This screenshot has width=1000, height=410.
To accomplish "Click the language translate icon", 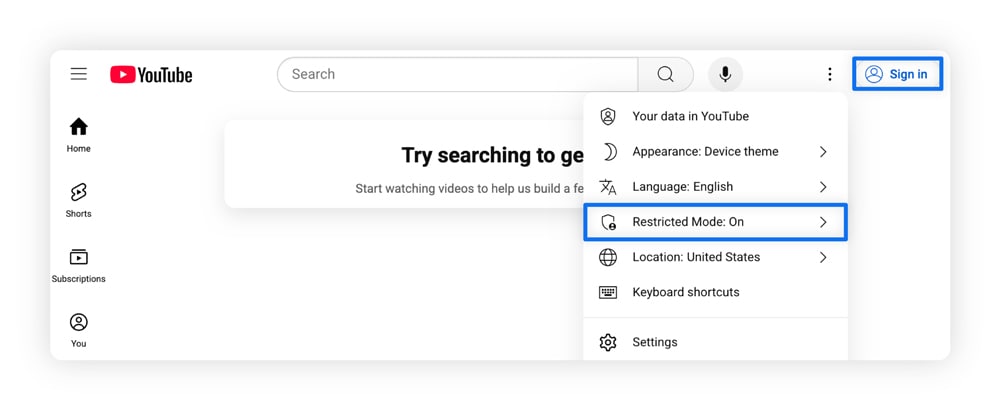I will coord(608,187).
